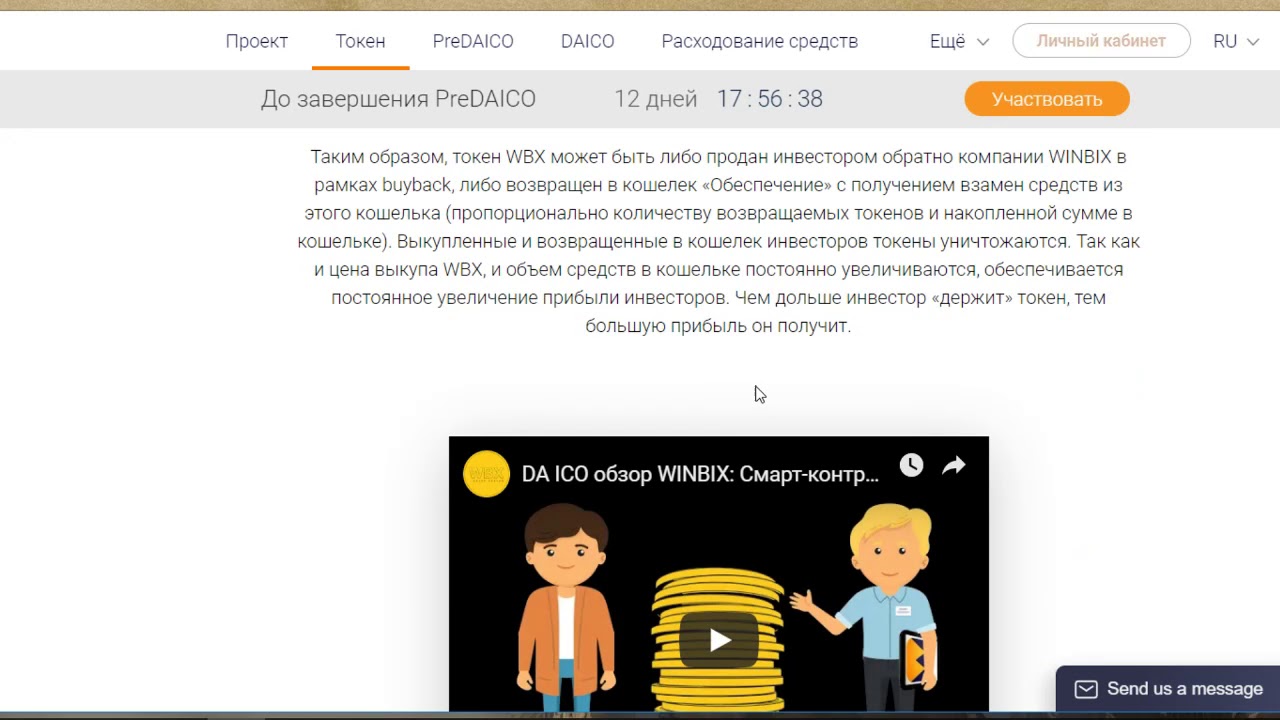Open Расходование средств section

tap(760, 41)
